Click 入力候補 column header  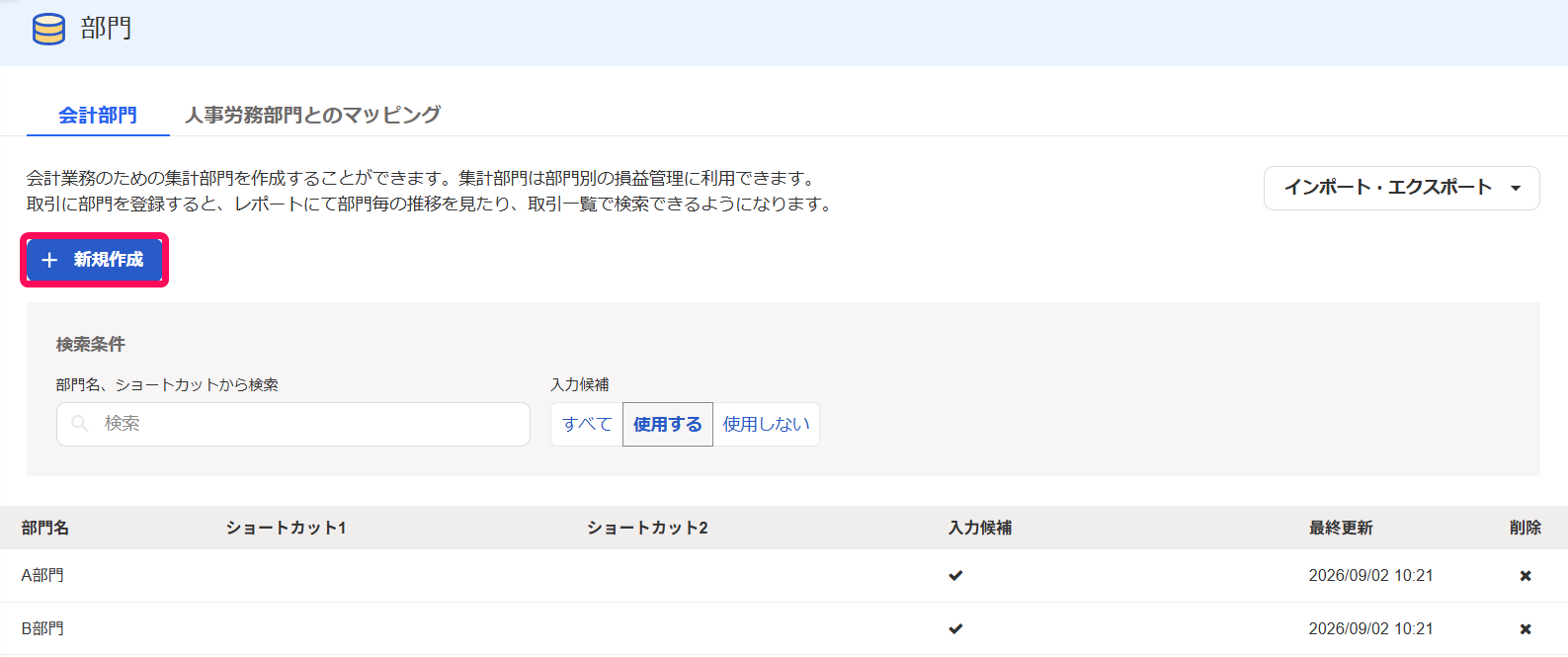(x=980, y=528)
